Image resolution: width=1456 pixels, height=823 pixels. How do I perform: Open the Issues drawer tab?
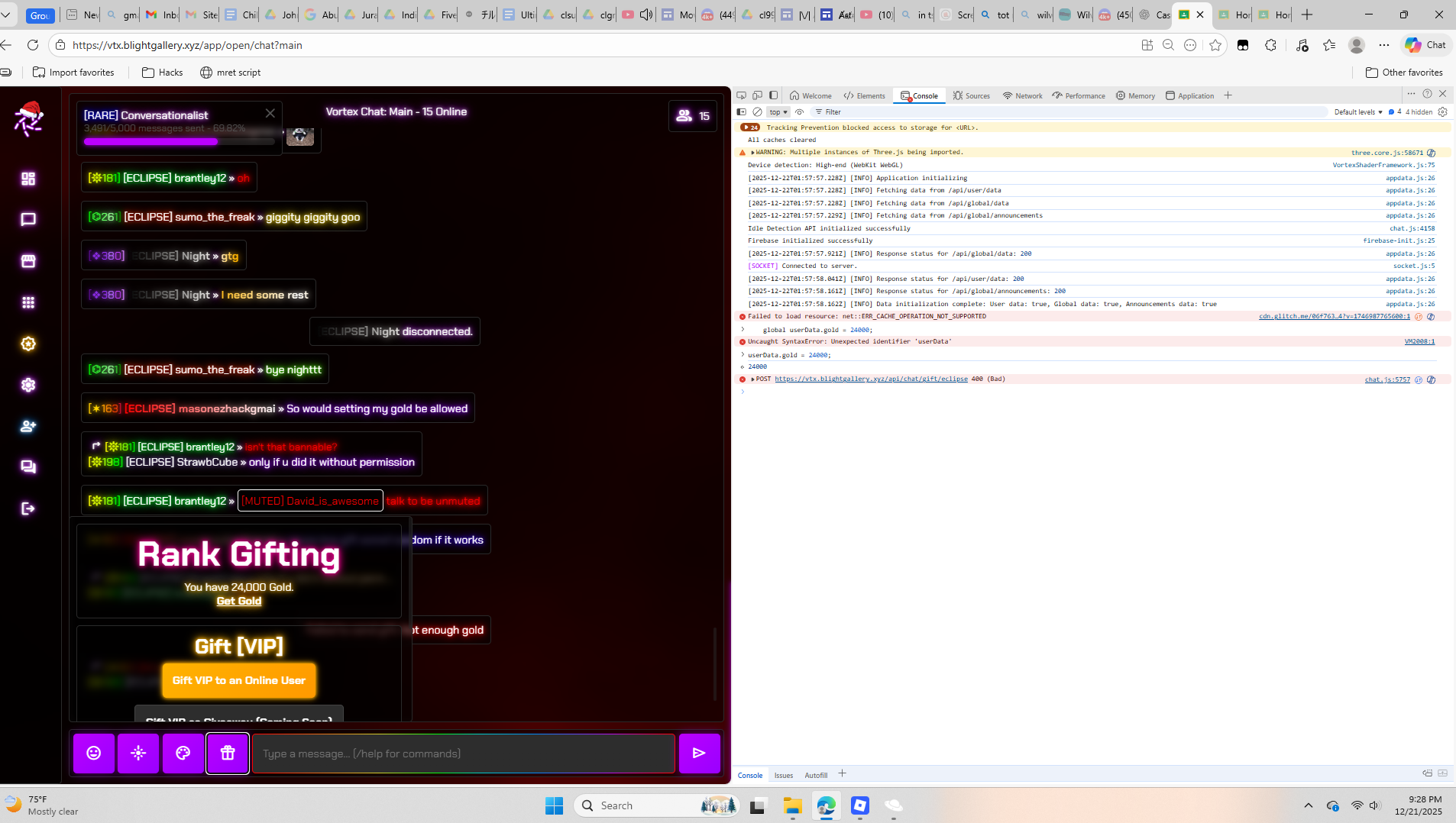coord(783,775)
